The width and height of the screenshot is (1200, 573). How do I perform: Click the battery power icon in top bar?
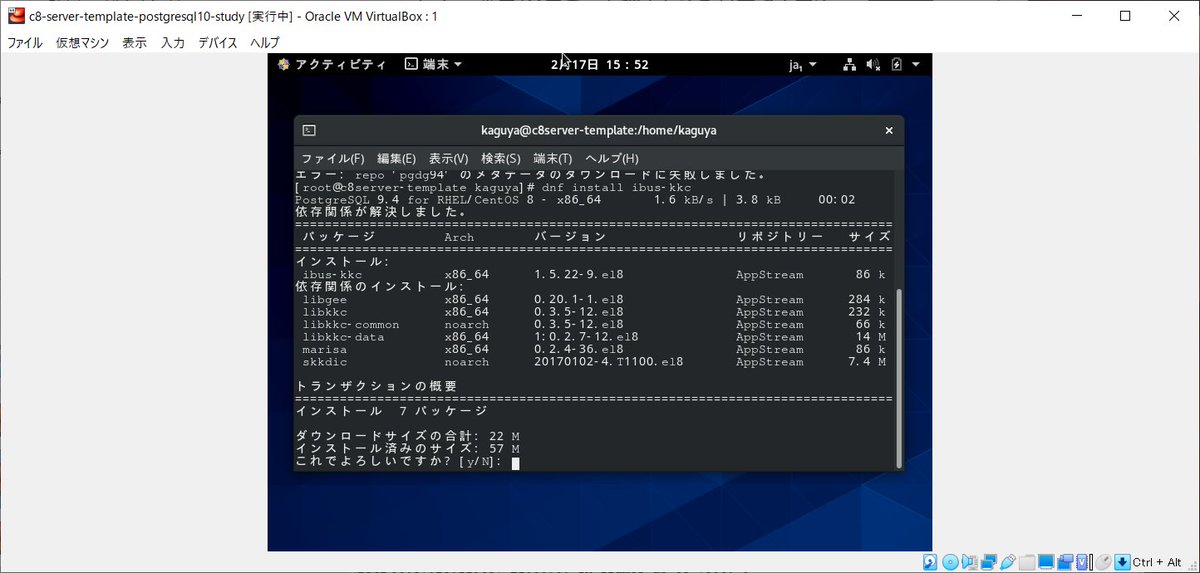896,64
